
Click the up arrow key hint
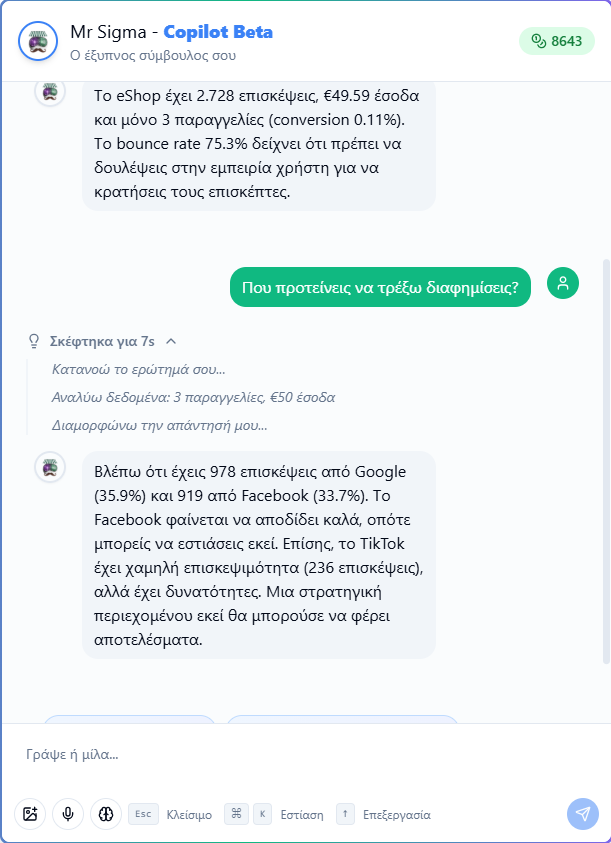pos(345,814)
